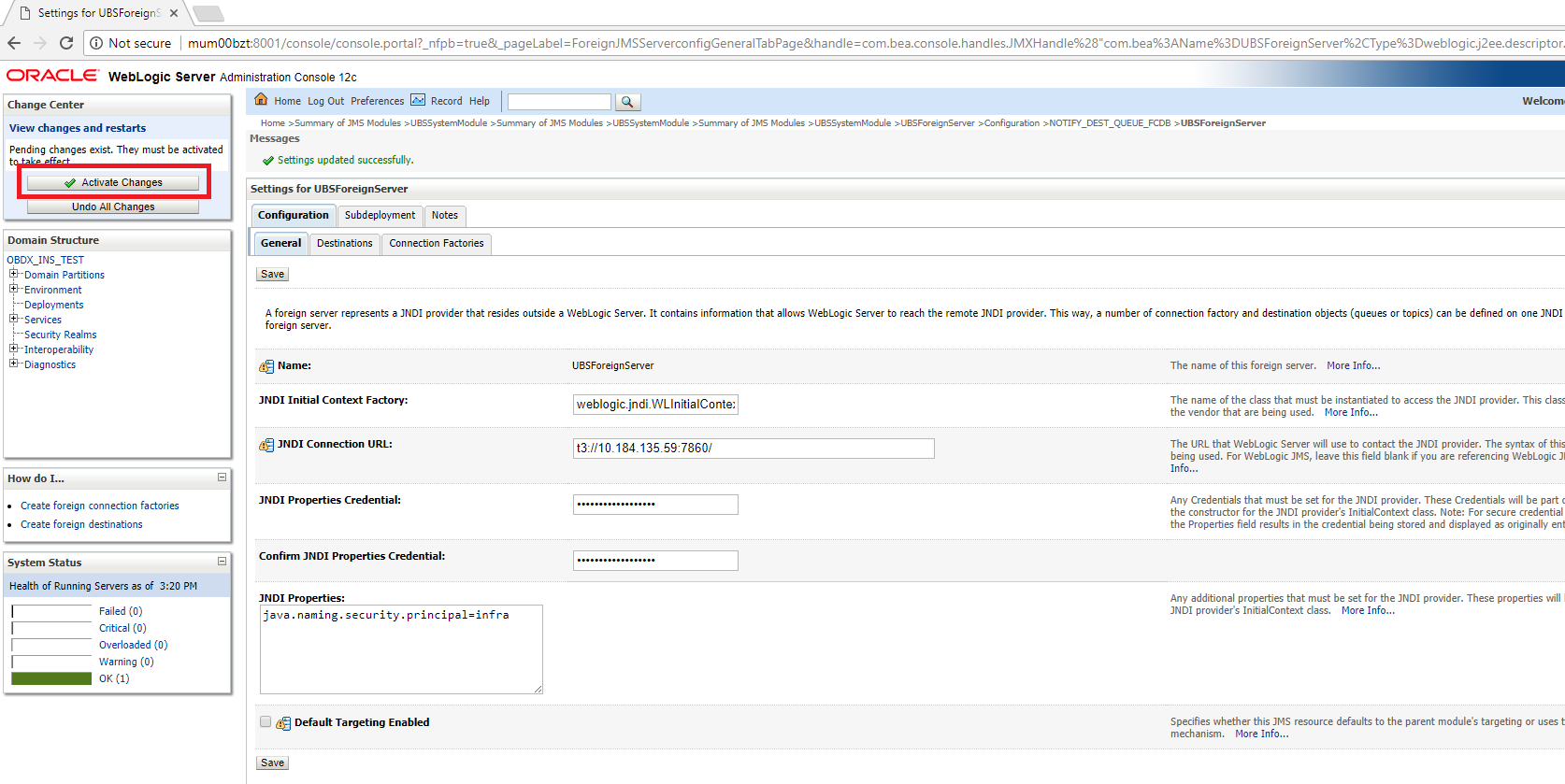Go back with browser back arrow
The image size is (1565, 784).
coord(14,43)
